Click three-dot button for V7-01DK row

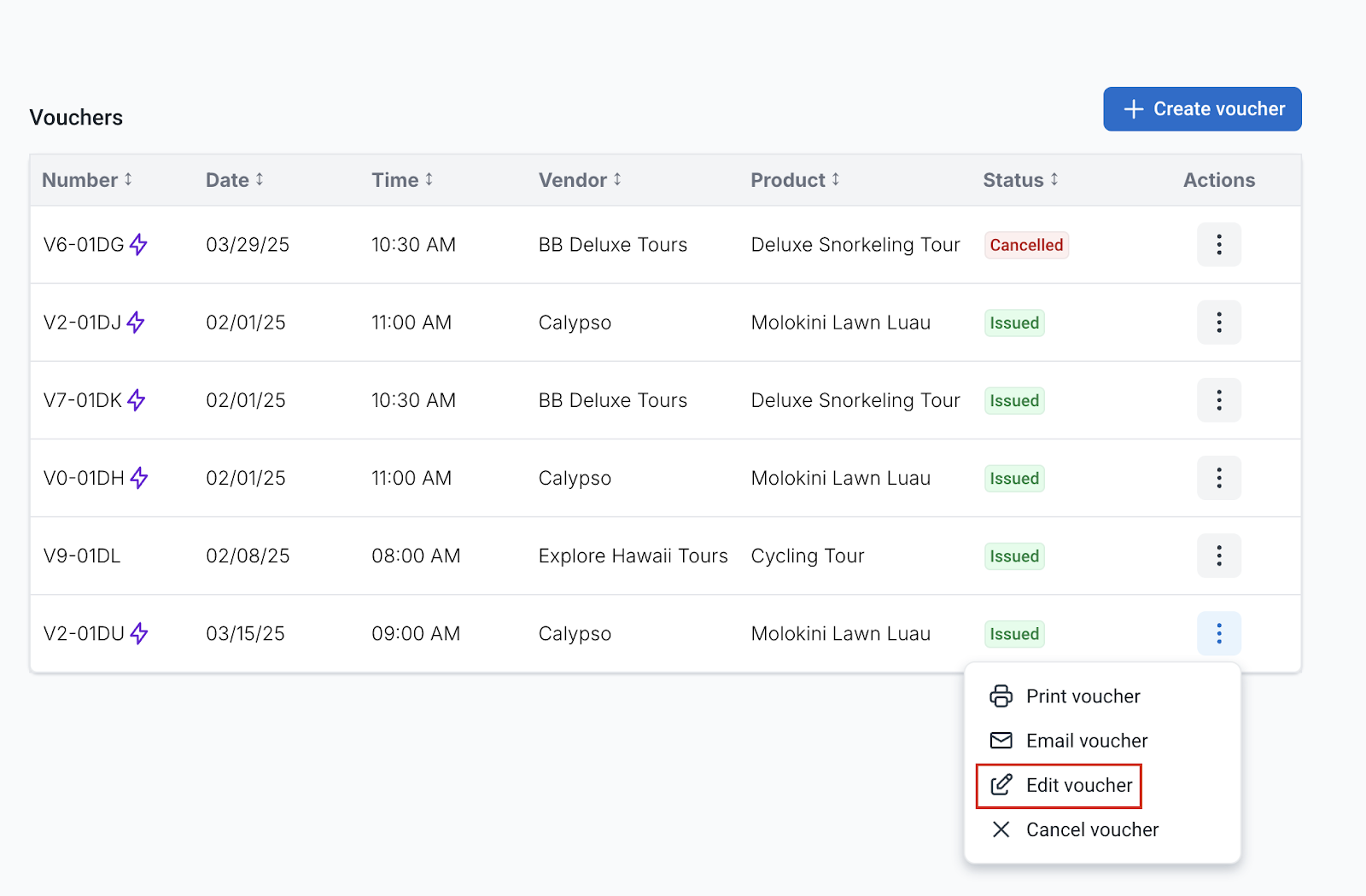coord(1218,400)
